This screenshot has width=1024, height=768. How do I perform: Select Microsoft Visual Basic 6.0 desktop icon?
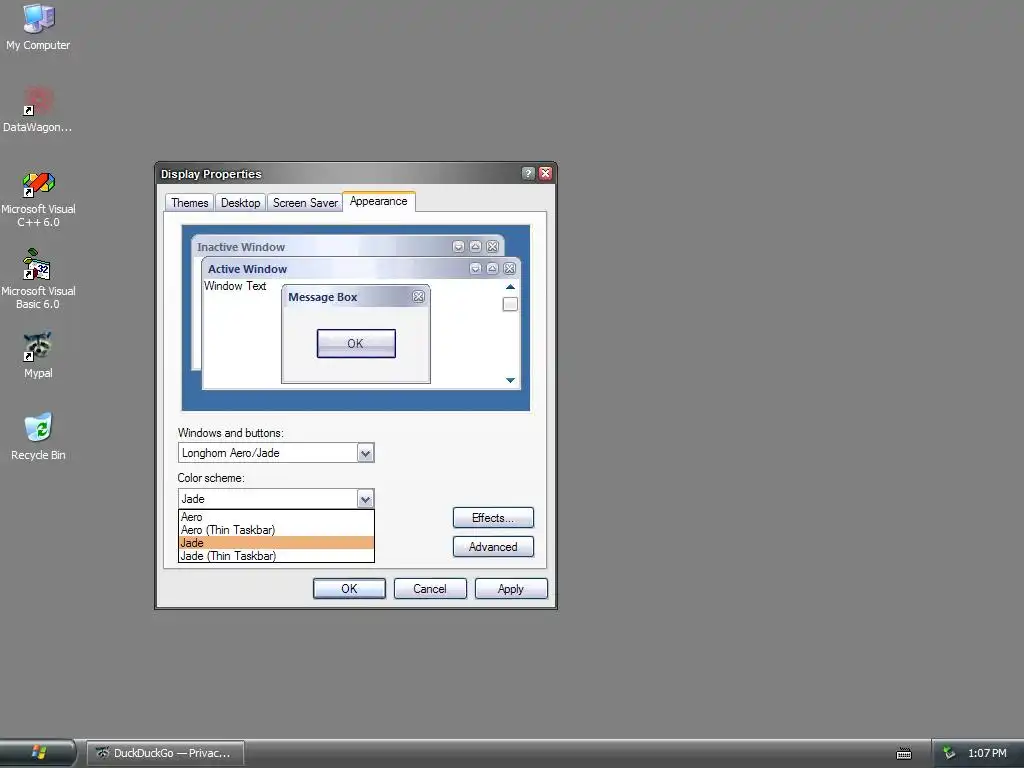(x=38, y=280)
